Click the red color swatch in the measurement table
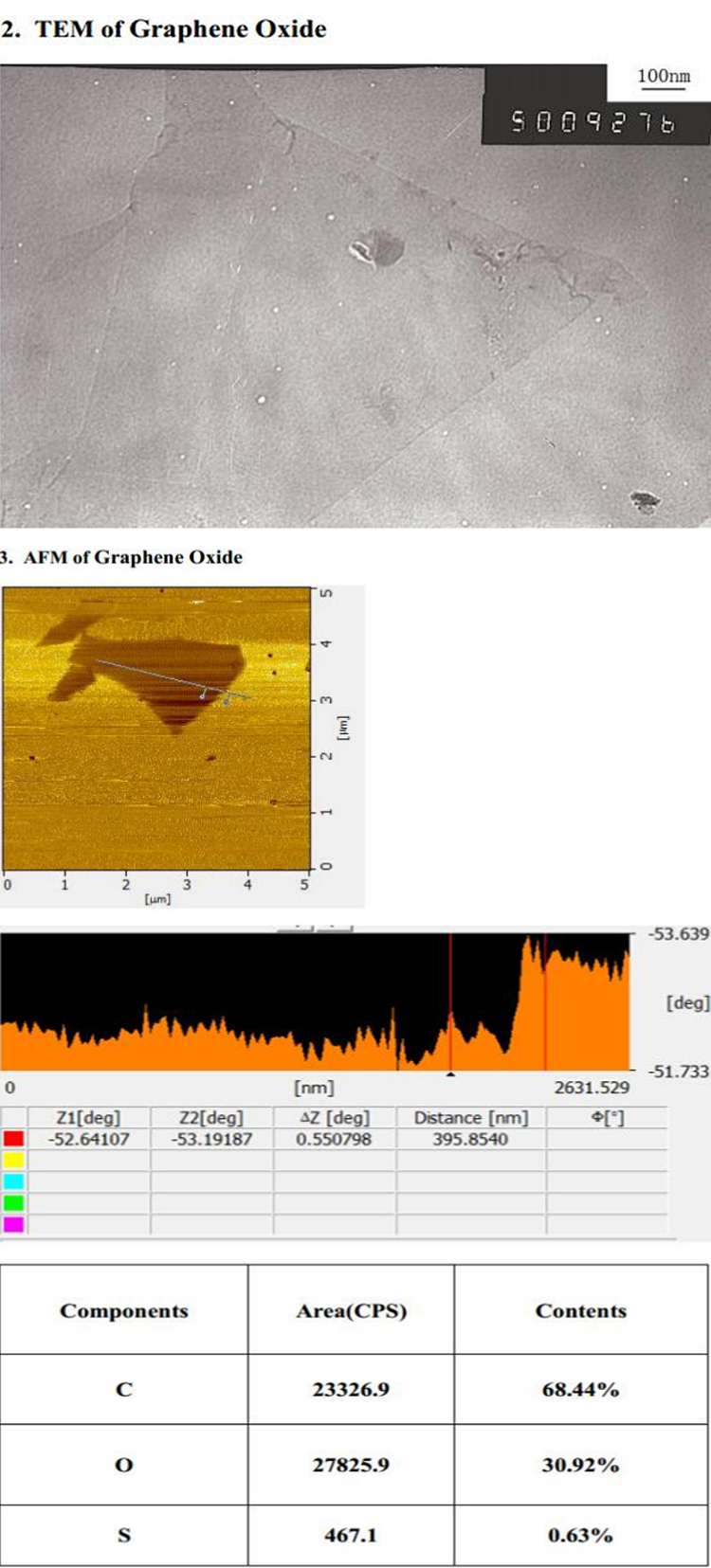 pos(14,1139)
